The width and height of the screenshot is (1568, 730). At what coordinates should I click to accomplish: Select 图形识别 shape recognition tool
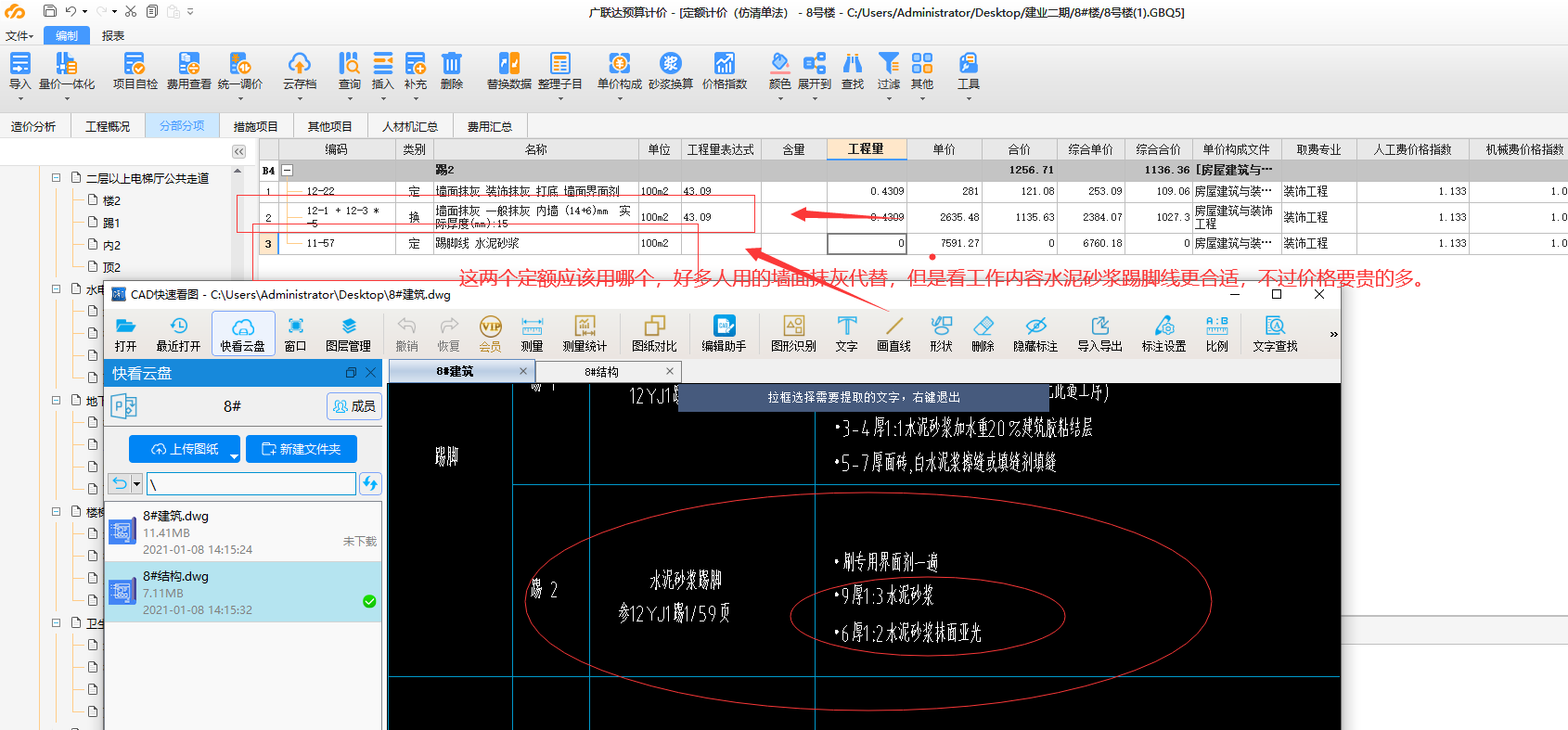click(794, 335)
